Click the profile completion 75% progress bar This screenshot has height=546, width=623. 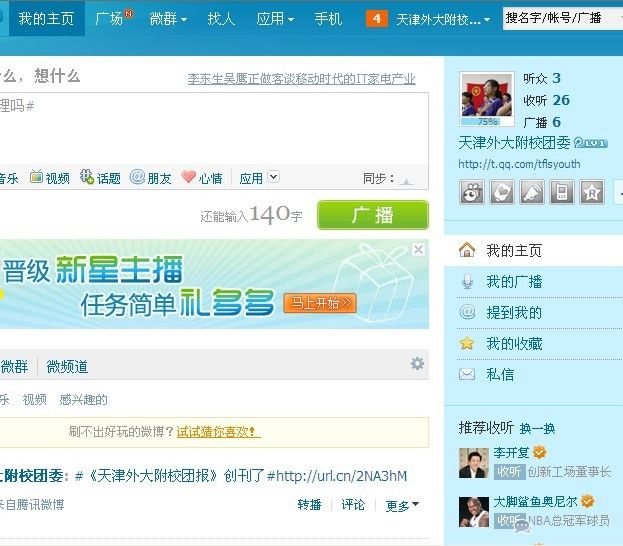[487, 122]
